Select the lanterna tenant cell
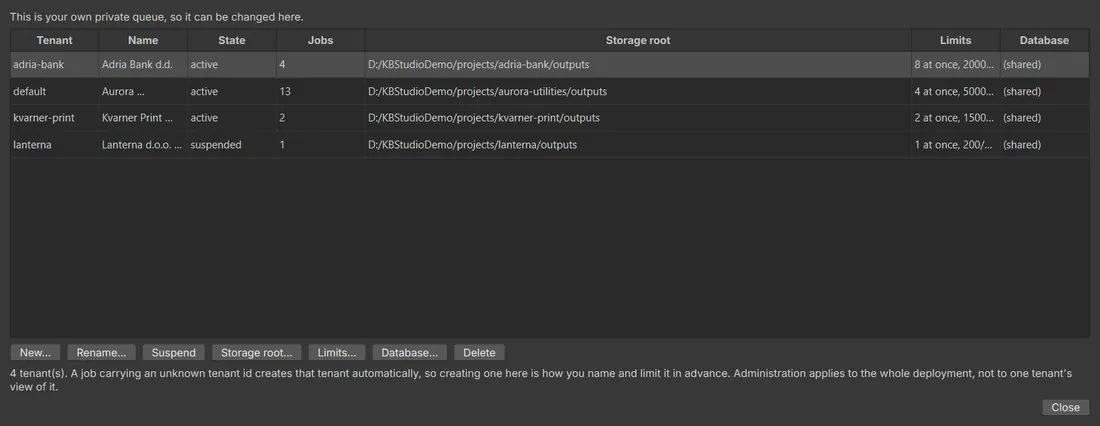 (55, 145)
